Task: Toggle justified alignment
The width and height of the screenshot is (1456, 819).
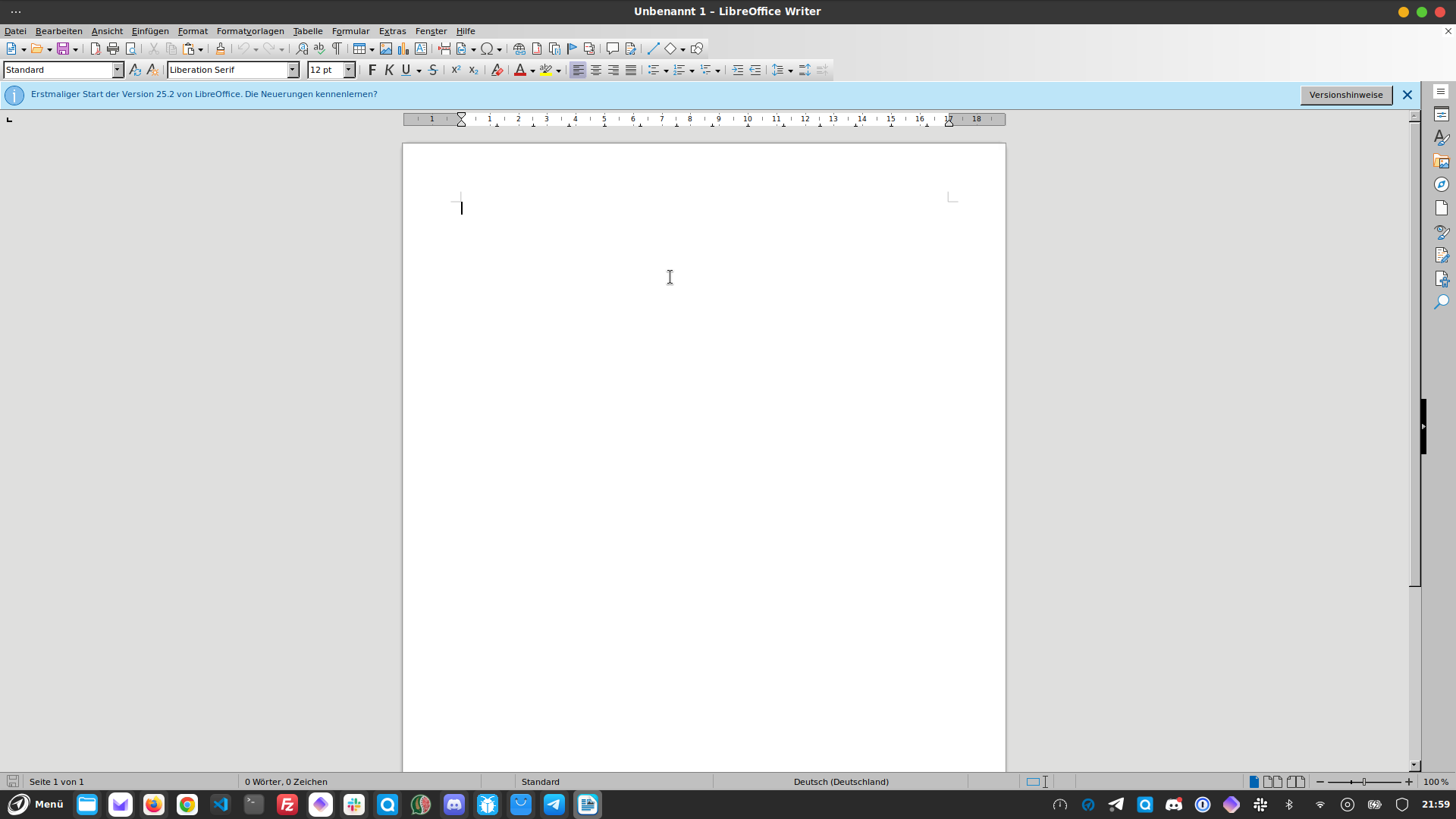Action: [x=631, y=70]
